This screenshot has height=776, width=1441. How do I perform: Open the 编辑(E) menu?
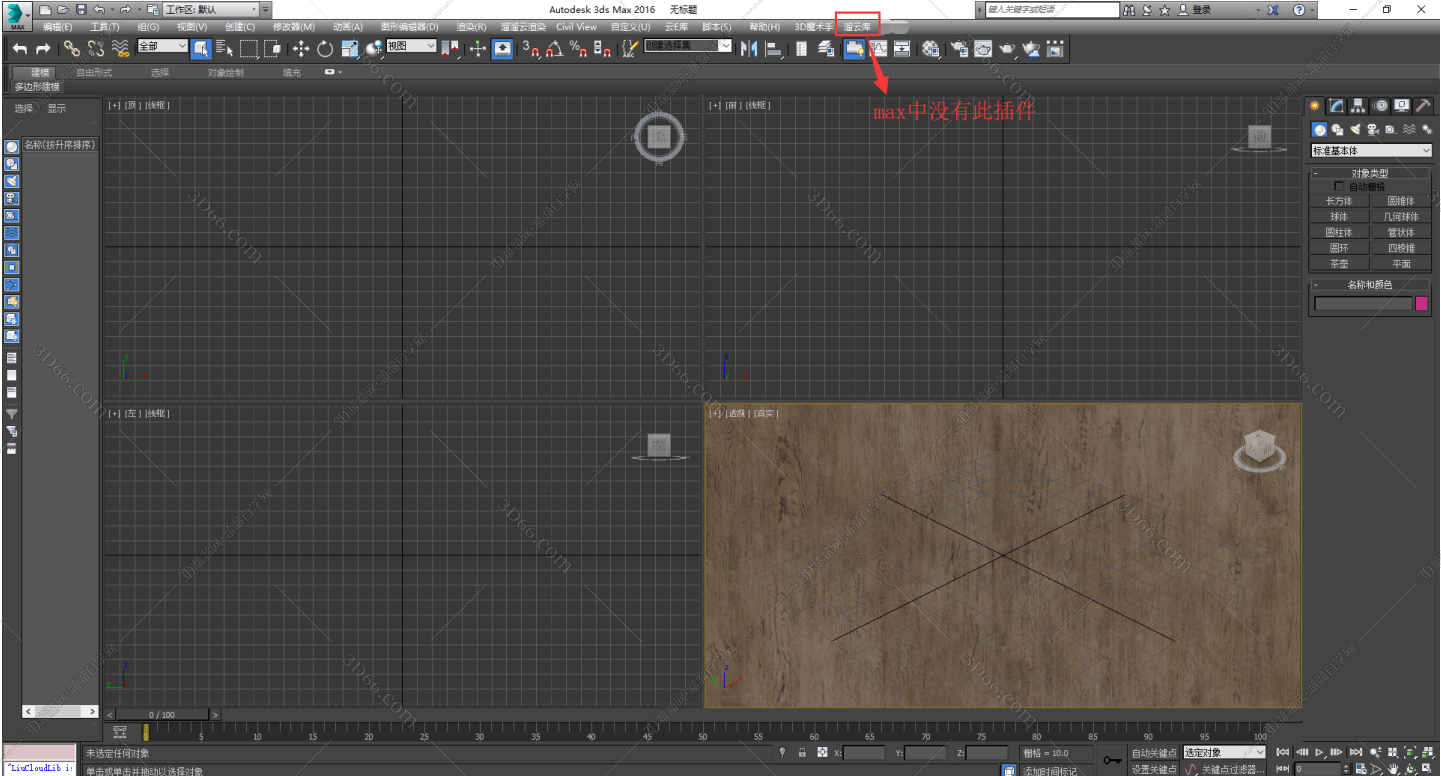click(57, 27)
